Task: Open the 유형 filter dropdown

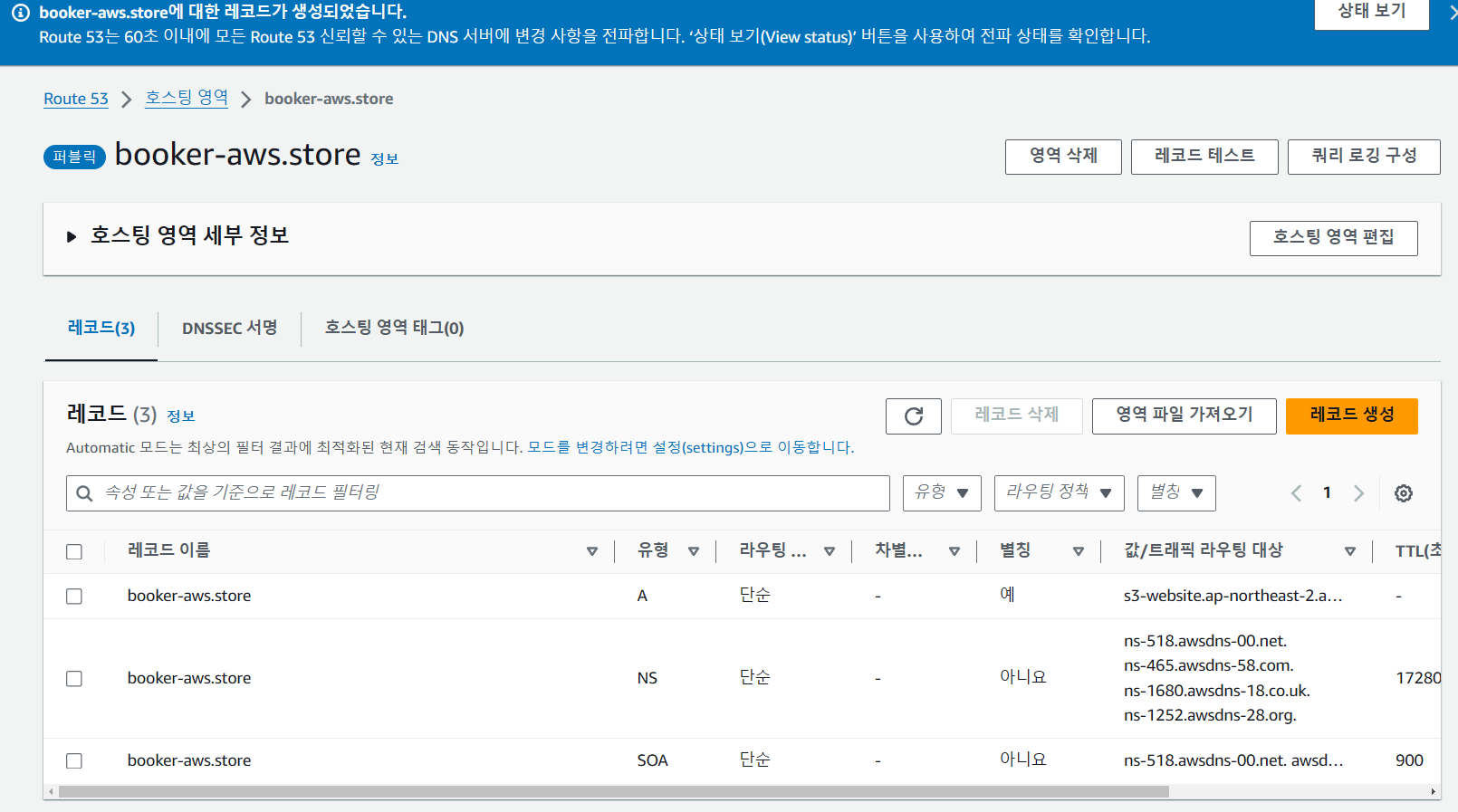Action: tap(942, 493)
